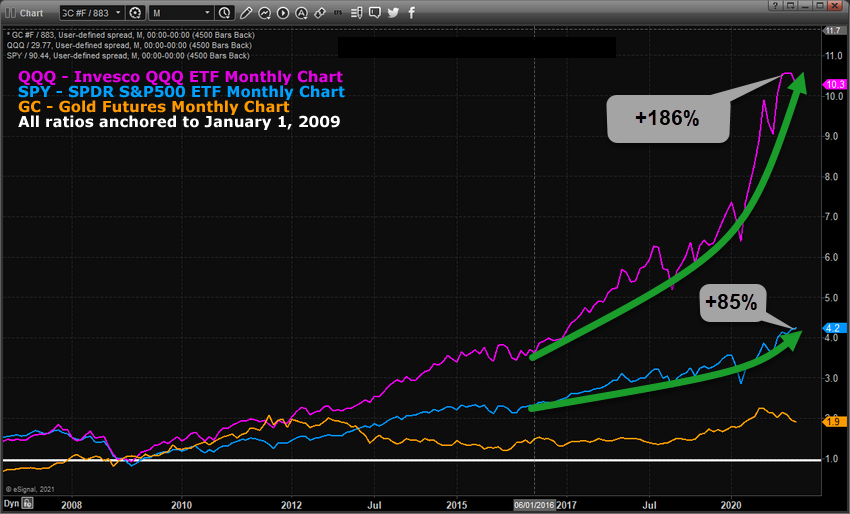
Task: Open the help question-mark button
Action: 776,5
